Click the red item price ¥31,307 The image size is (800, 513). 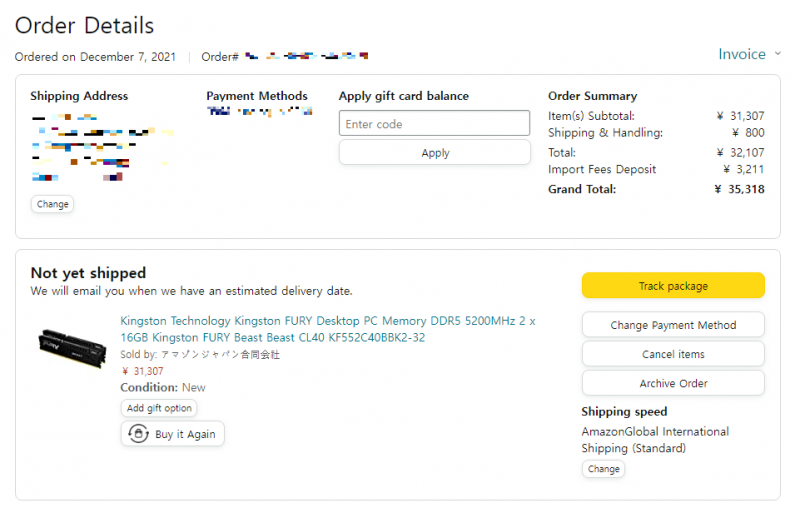pos(143,371)
